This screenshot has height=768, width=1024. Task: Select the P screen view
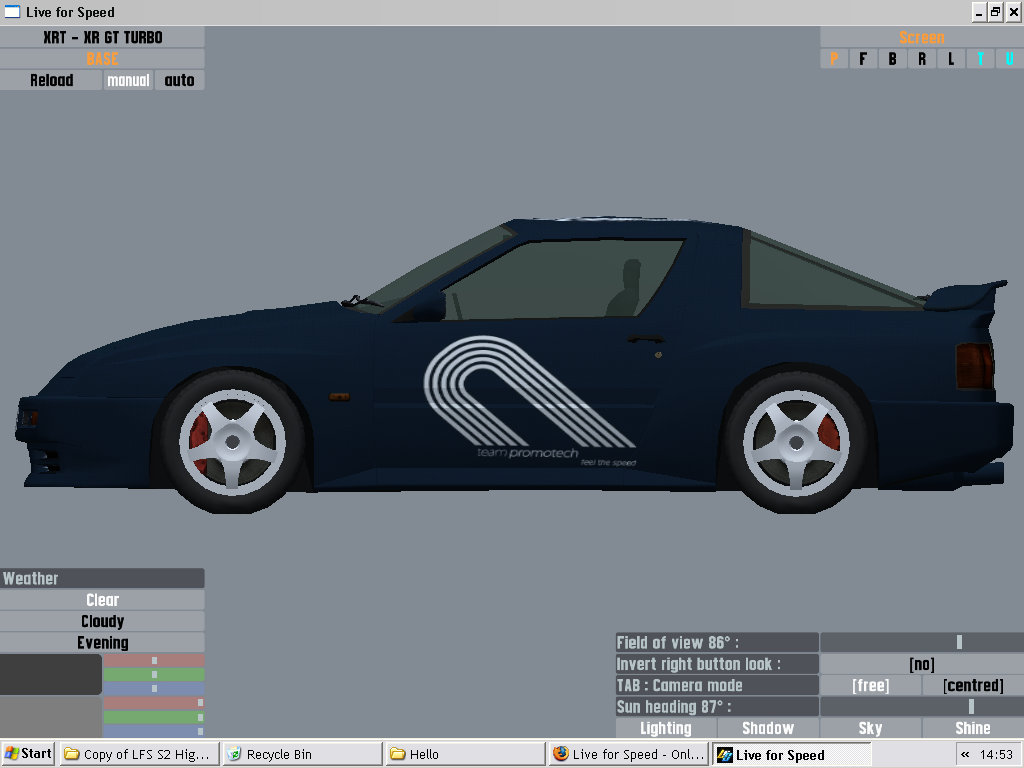point(833,59)
